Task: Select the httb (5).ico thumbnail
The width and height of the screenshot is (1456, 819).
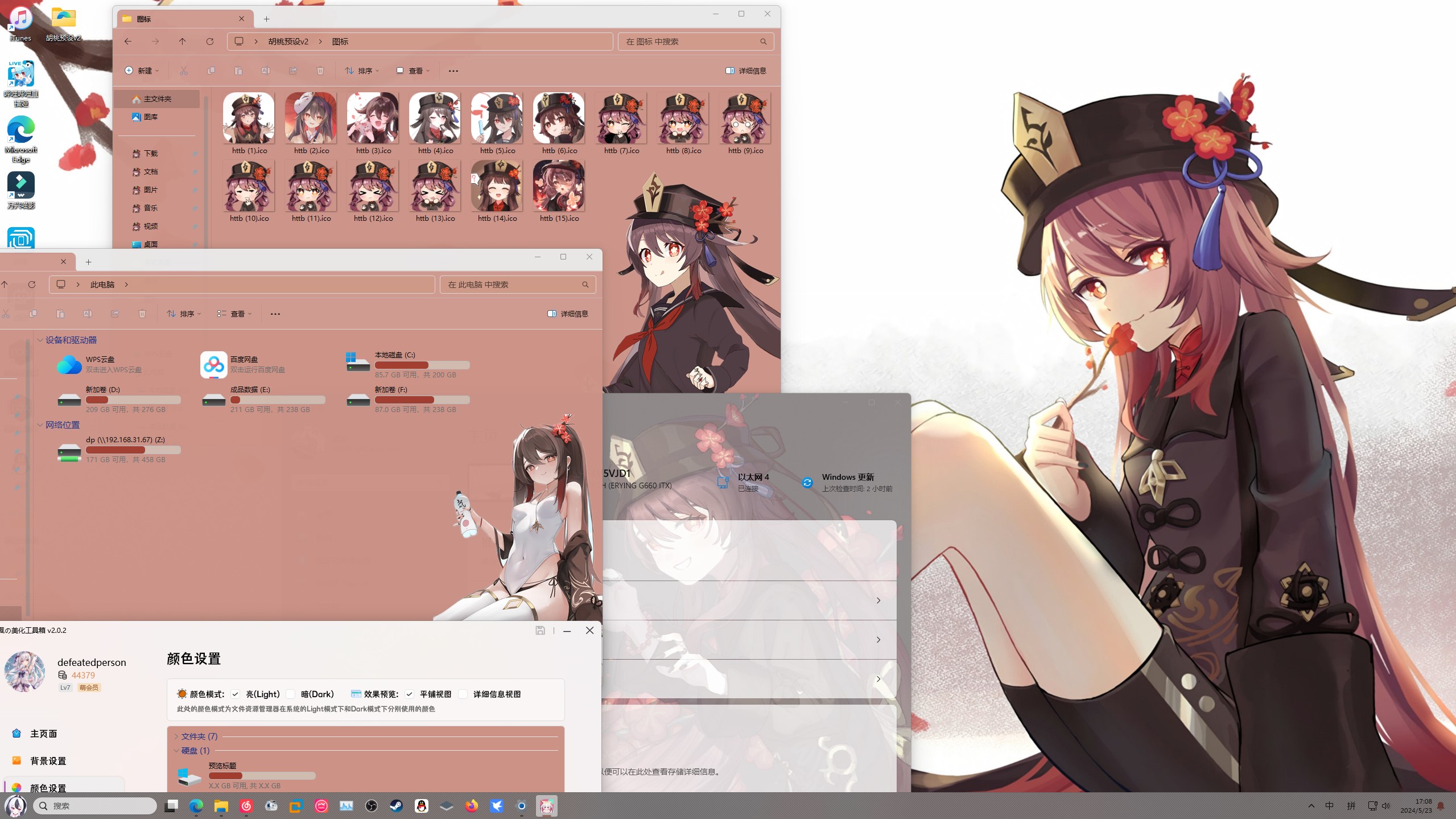Action: click(497, 118)
